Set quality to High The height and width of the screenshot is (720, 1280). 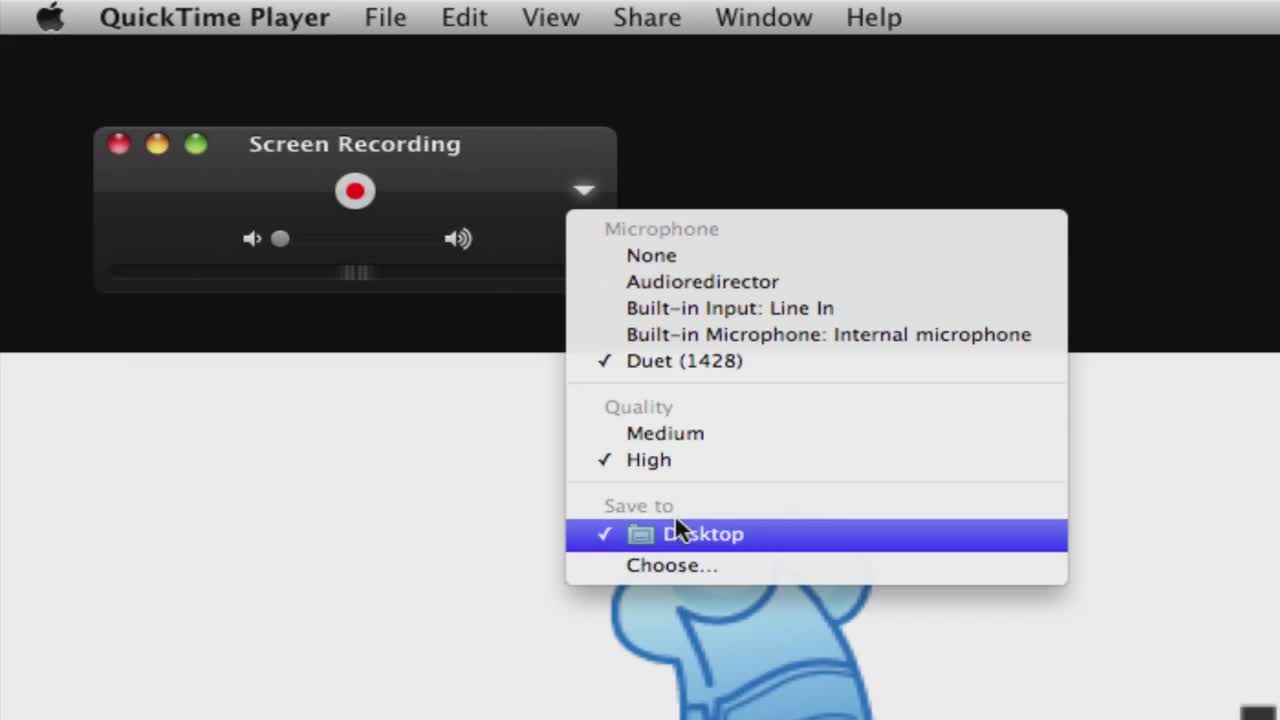coord(816,460)
